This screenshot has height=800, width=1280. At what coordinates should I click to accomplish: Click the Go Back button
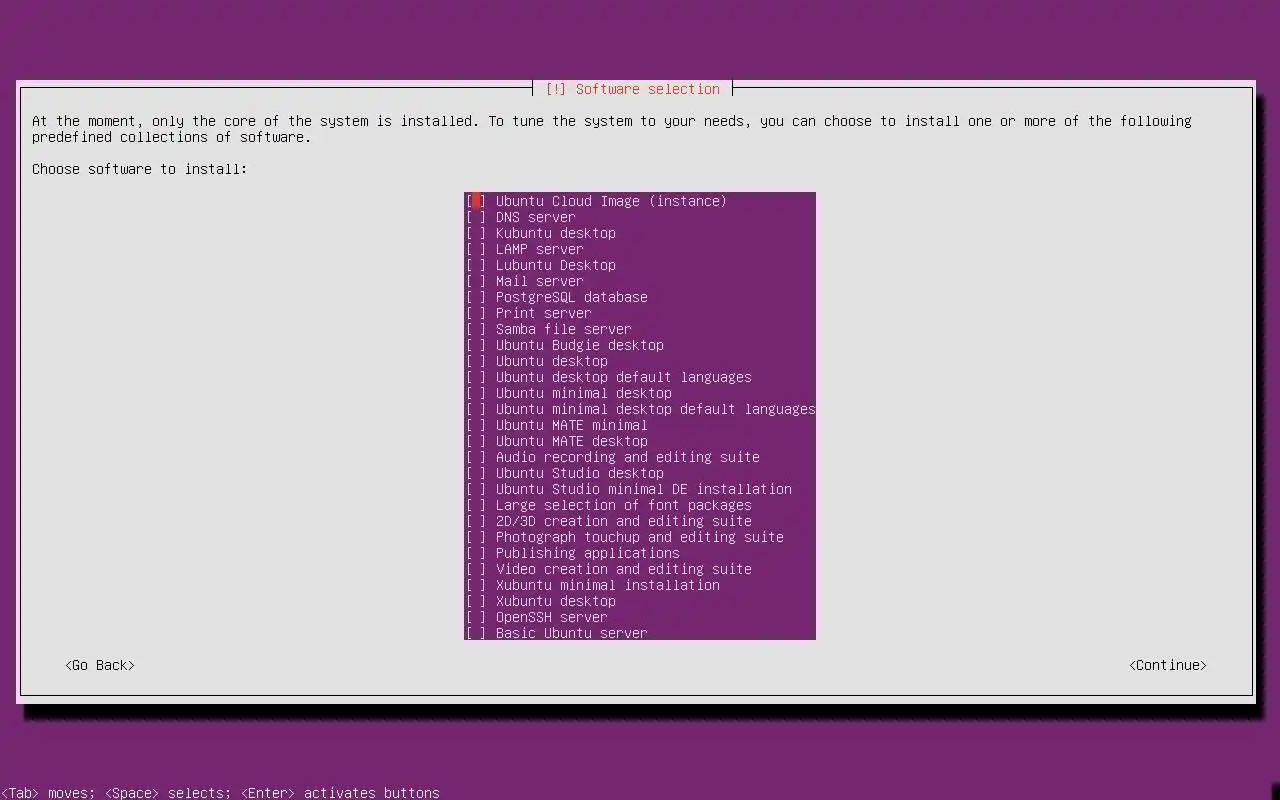point(100,665)
